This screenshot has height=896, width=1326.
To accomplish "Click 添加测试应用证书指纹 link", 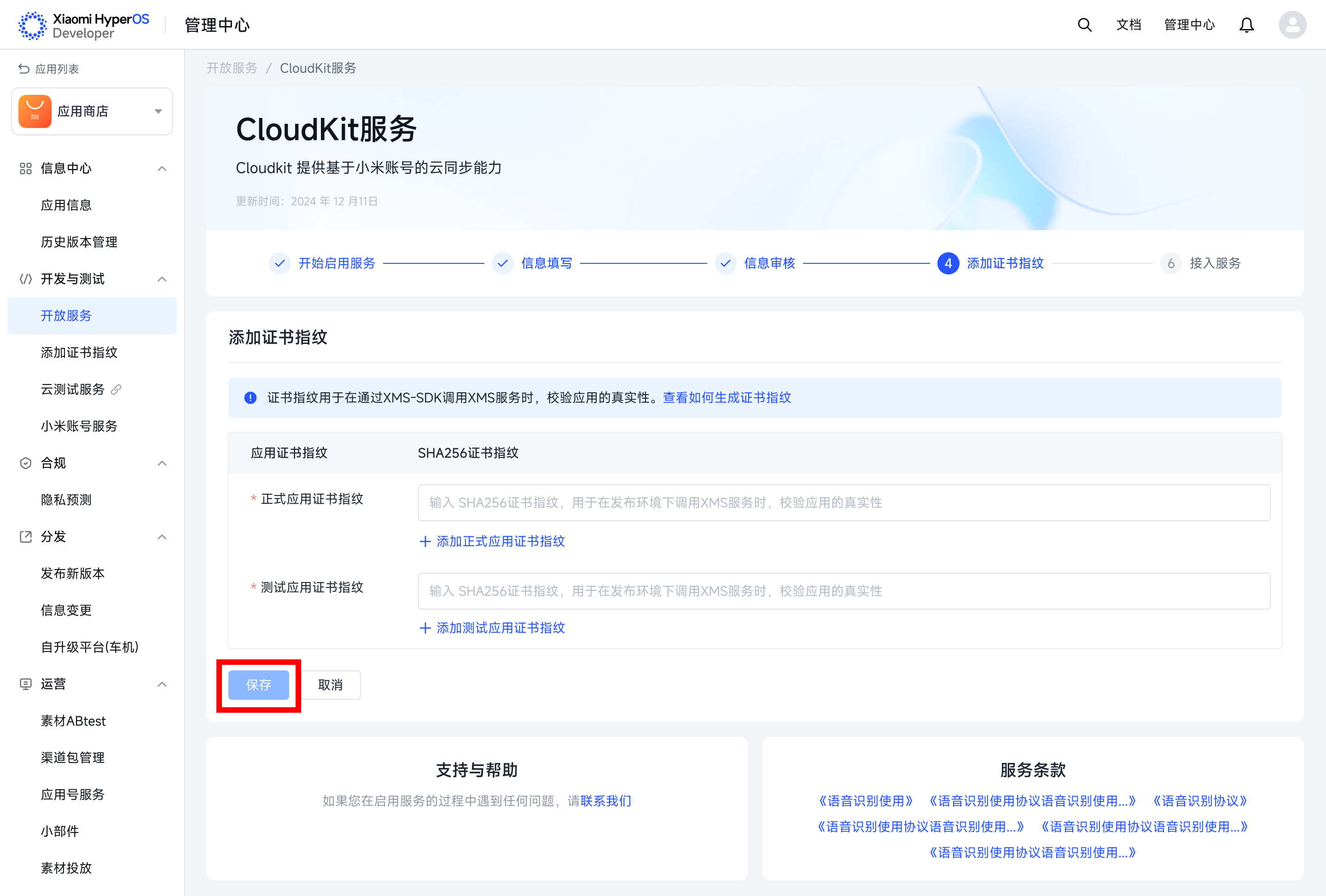I will click(x=500, y=628).
